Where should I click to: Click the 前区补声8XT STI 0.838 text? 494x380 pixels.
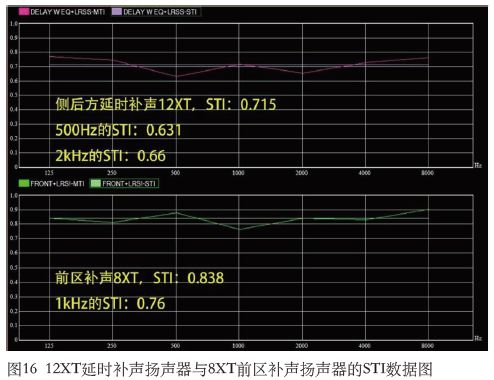tap(139, 278)
